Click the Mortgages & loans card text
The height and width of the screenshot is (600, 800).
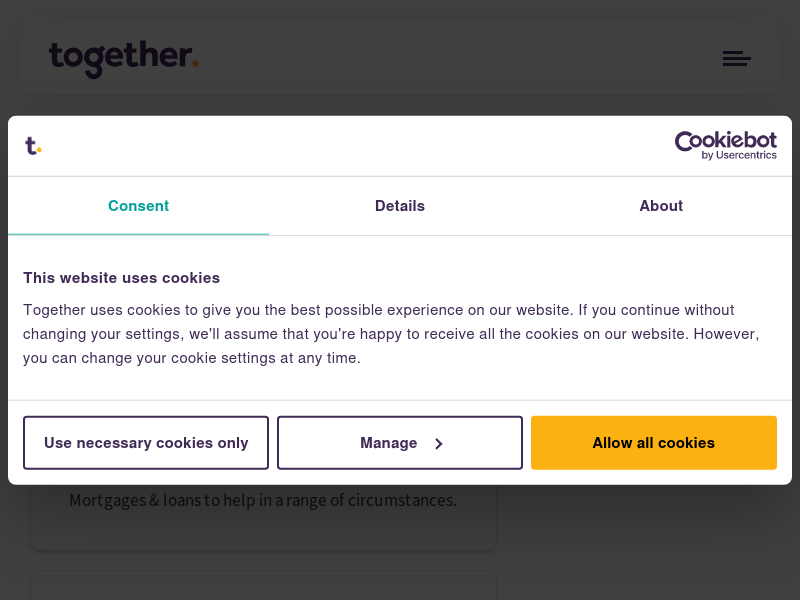coord(263,500)
